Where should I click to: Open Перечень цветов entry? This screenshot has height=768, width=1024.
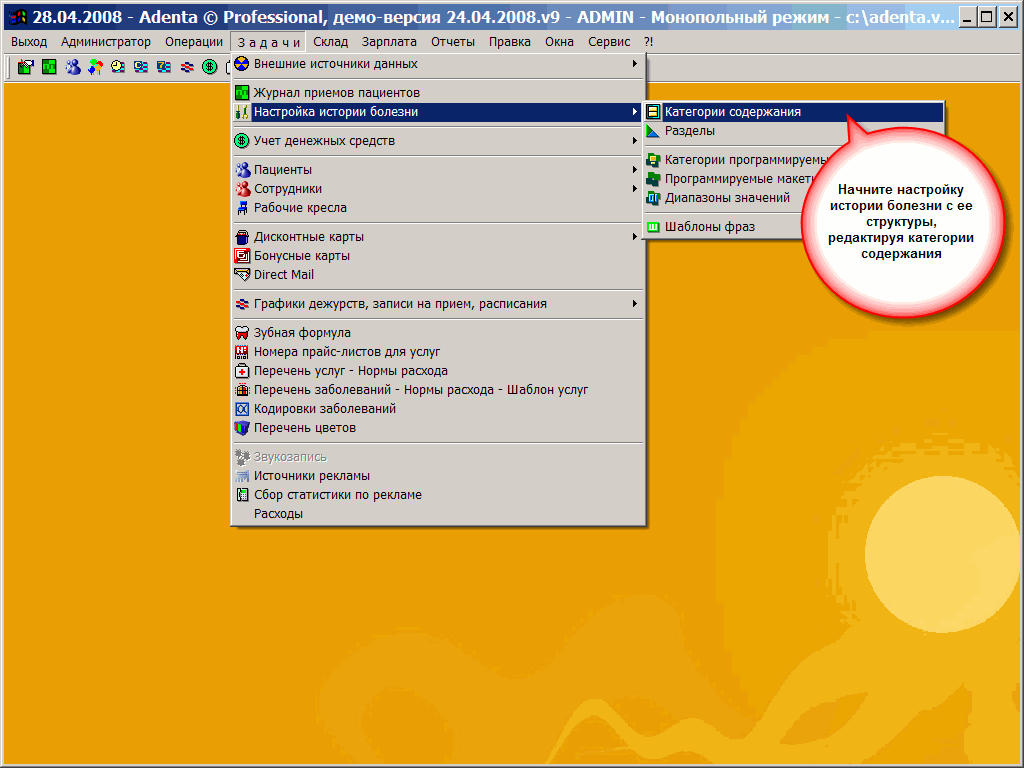pyautogui.click(x=304, y=428)
